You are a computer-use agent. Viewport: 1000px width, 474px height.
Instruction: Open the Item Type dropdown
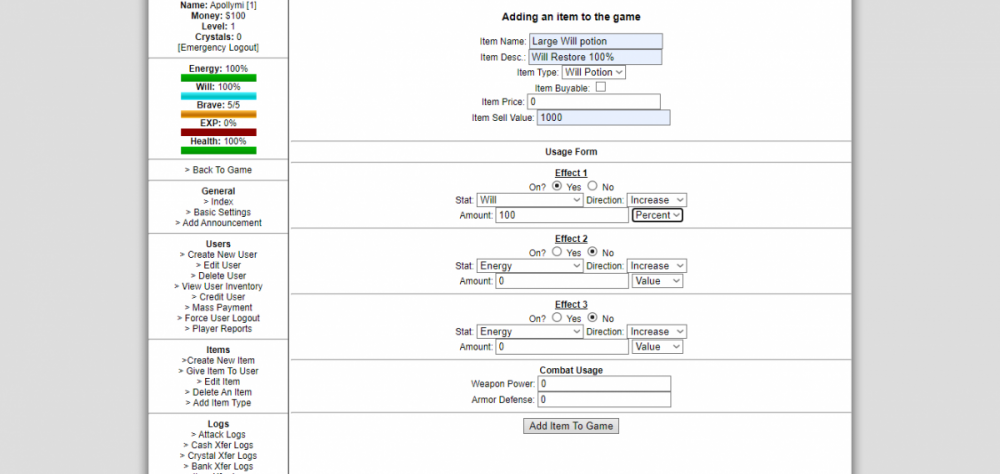(593, 72)
